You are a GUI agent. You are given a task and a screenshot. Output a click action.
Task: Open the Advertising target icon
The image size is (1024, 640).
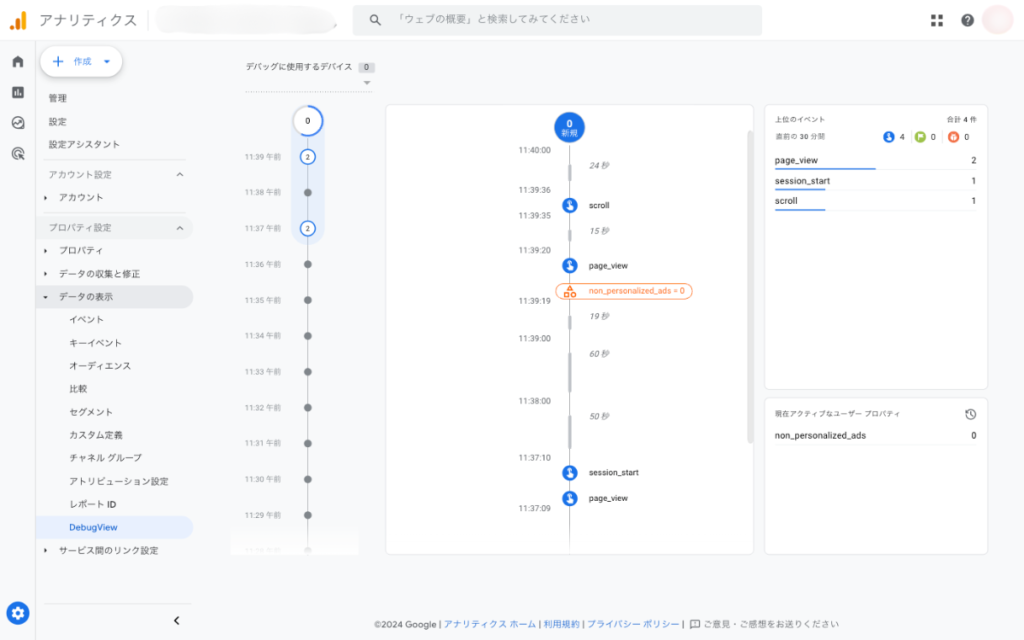point(17,153)
